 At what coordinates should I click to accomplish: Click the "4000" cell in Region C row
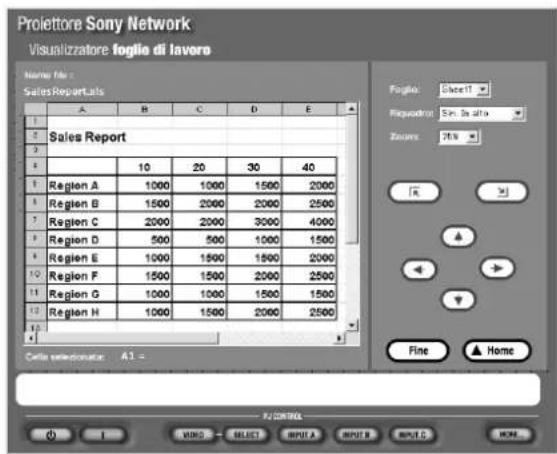309,221
